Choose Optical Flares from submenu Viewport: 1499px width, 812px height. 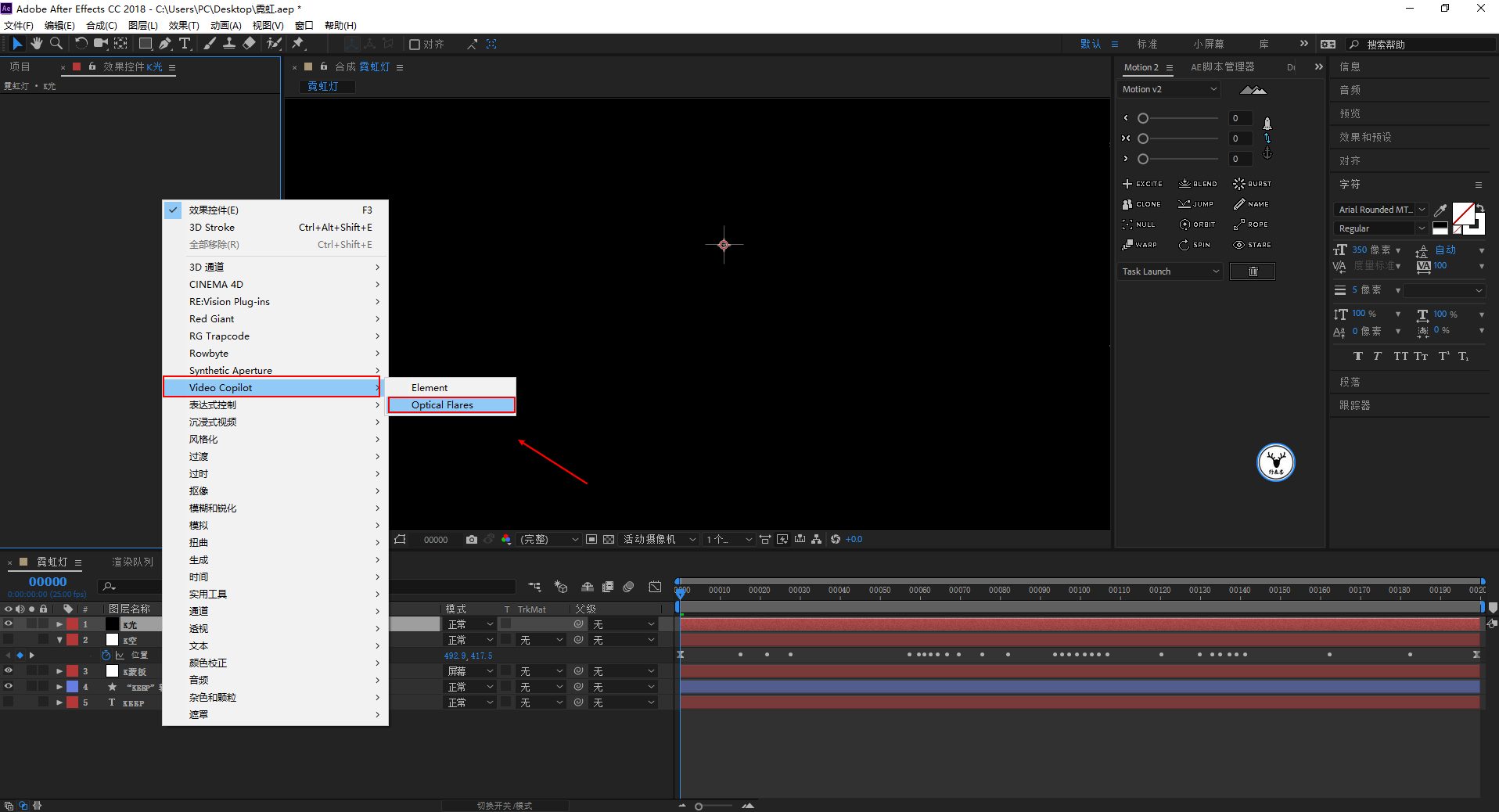click(x=451, y=405)
